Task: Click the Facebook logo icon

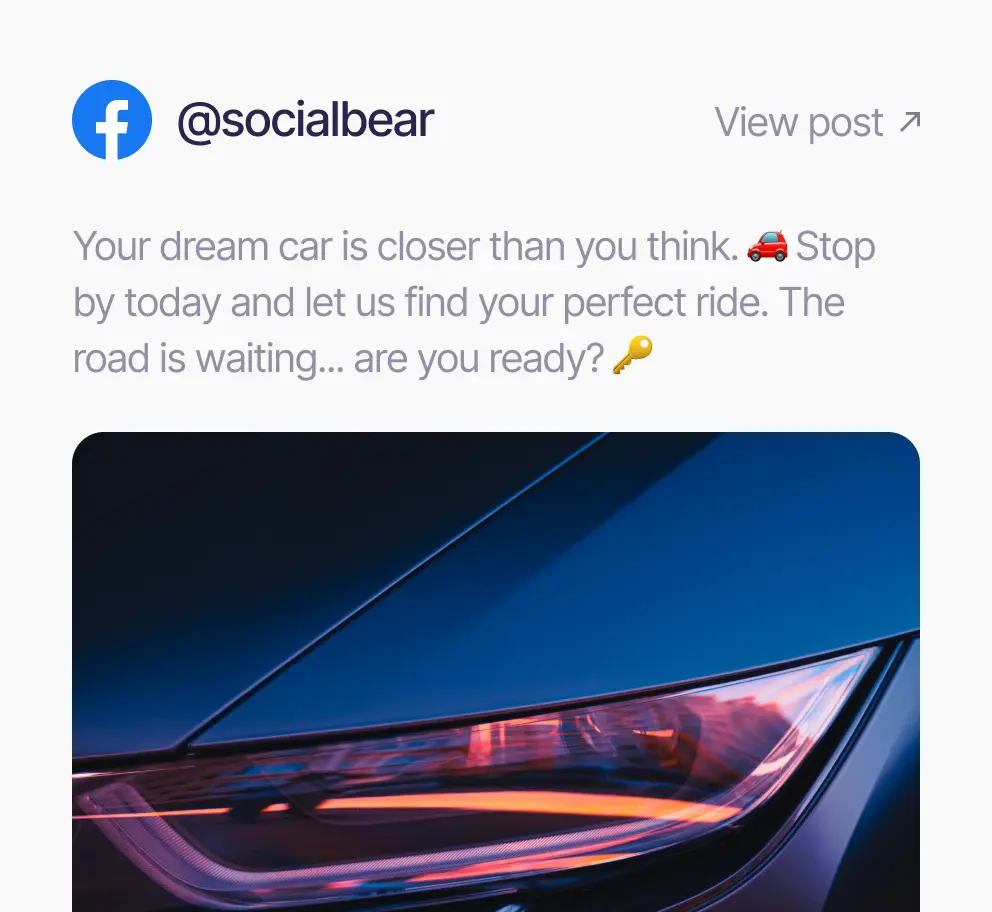Action: click(x=112, y=120)
